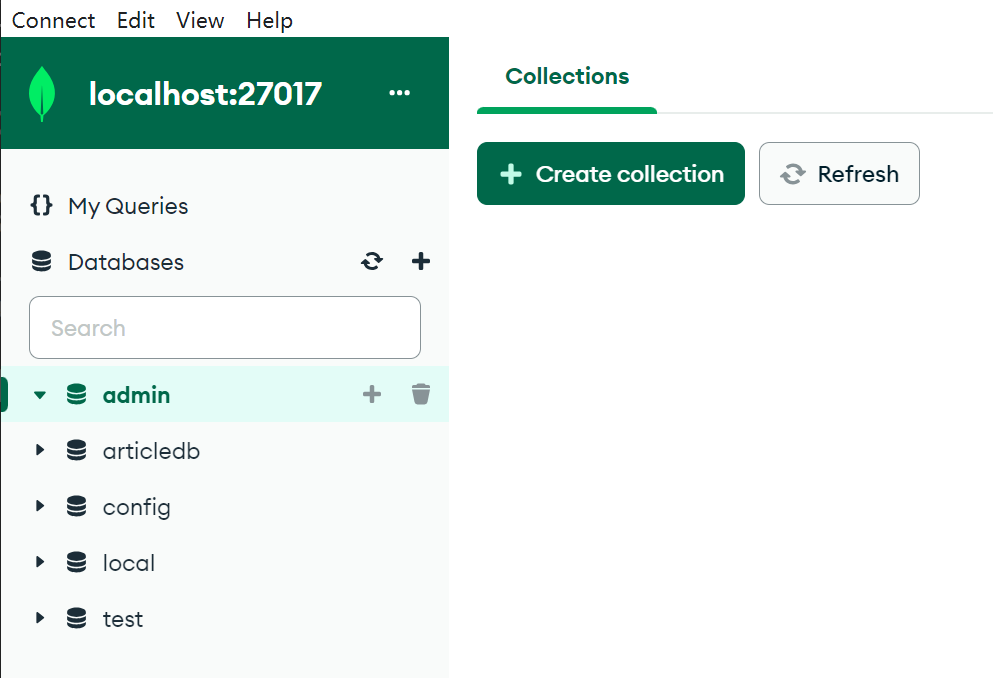Expand the test database caret

point(40,619)
